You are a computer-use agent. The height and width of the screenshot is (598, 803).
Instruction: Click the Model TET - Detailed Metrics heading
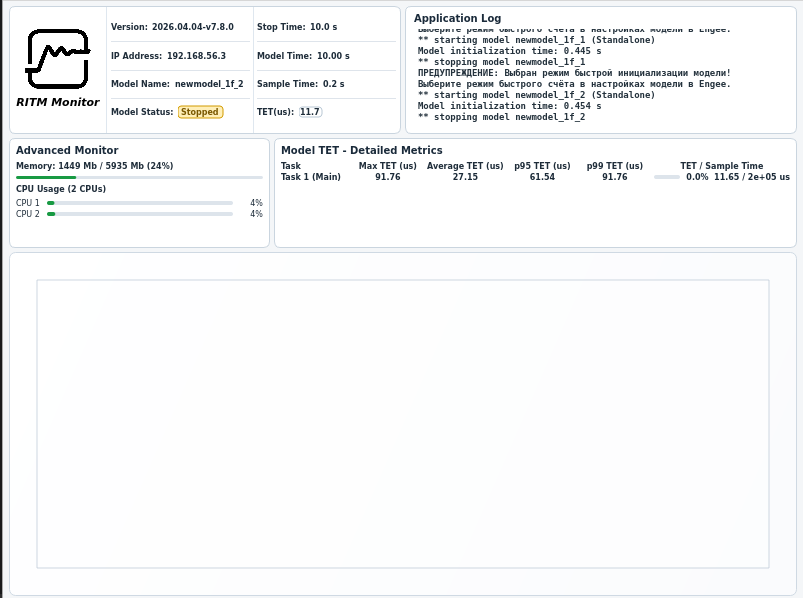[x=362, y=150]
